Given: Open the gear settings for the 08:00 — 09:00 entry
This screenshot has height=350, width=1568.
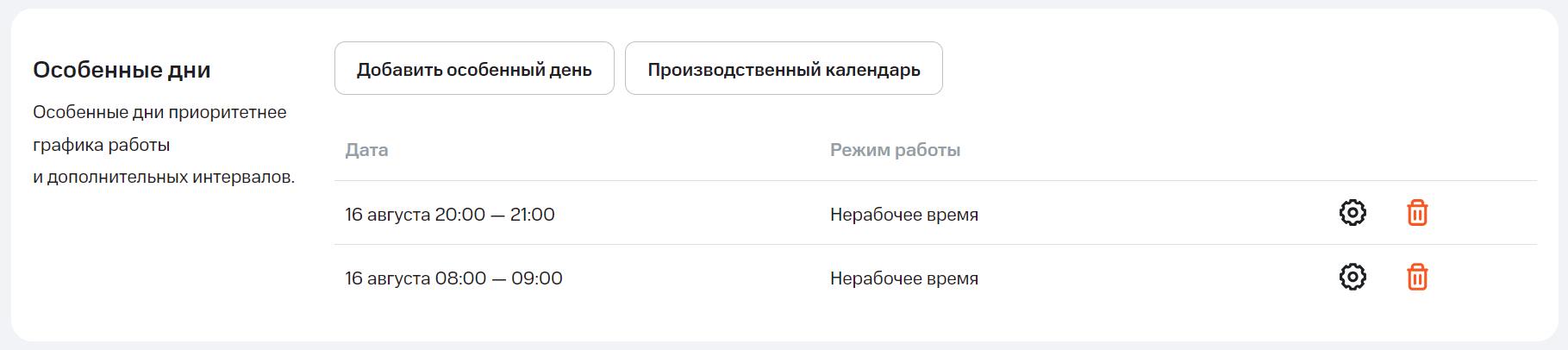Looking at the screenshot, I should click(1352, 277).
